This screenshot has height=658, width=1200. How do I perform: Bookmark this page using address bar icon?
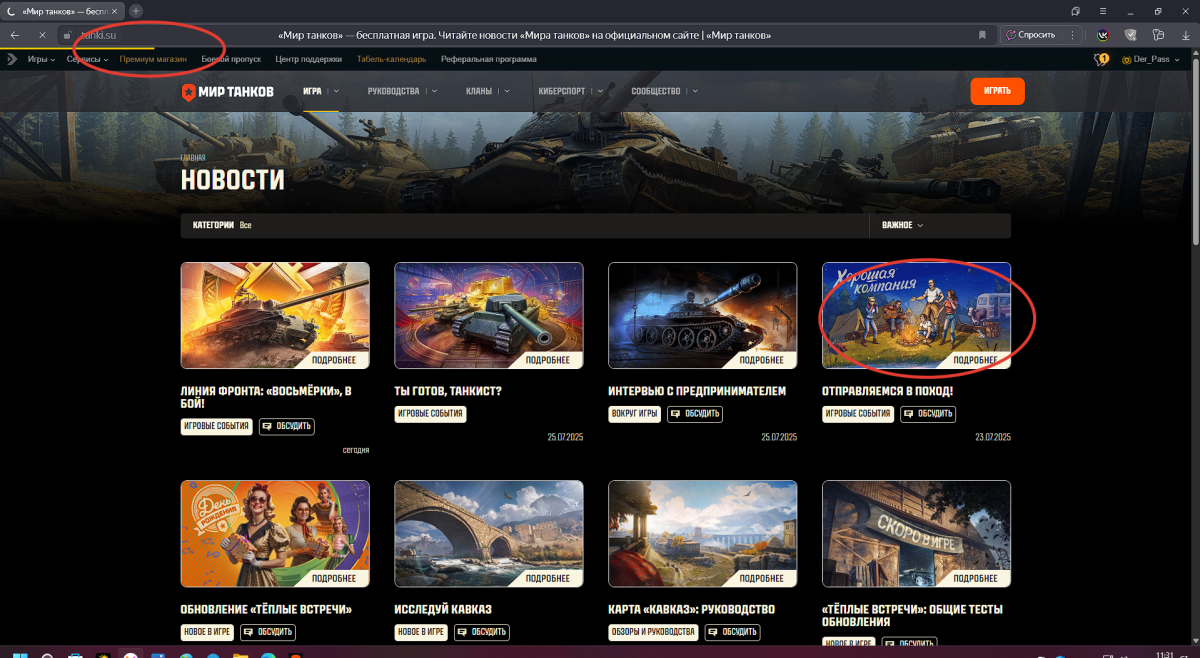pos(982,35)
